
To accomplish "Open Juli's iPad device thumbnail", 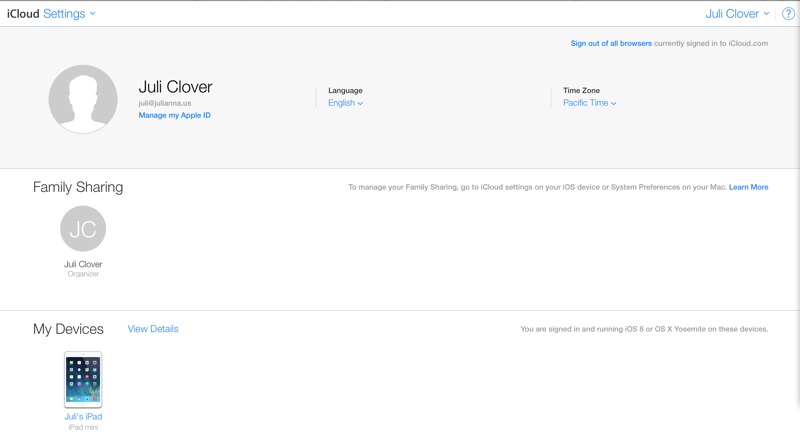I will tap(83, 380).
